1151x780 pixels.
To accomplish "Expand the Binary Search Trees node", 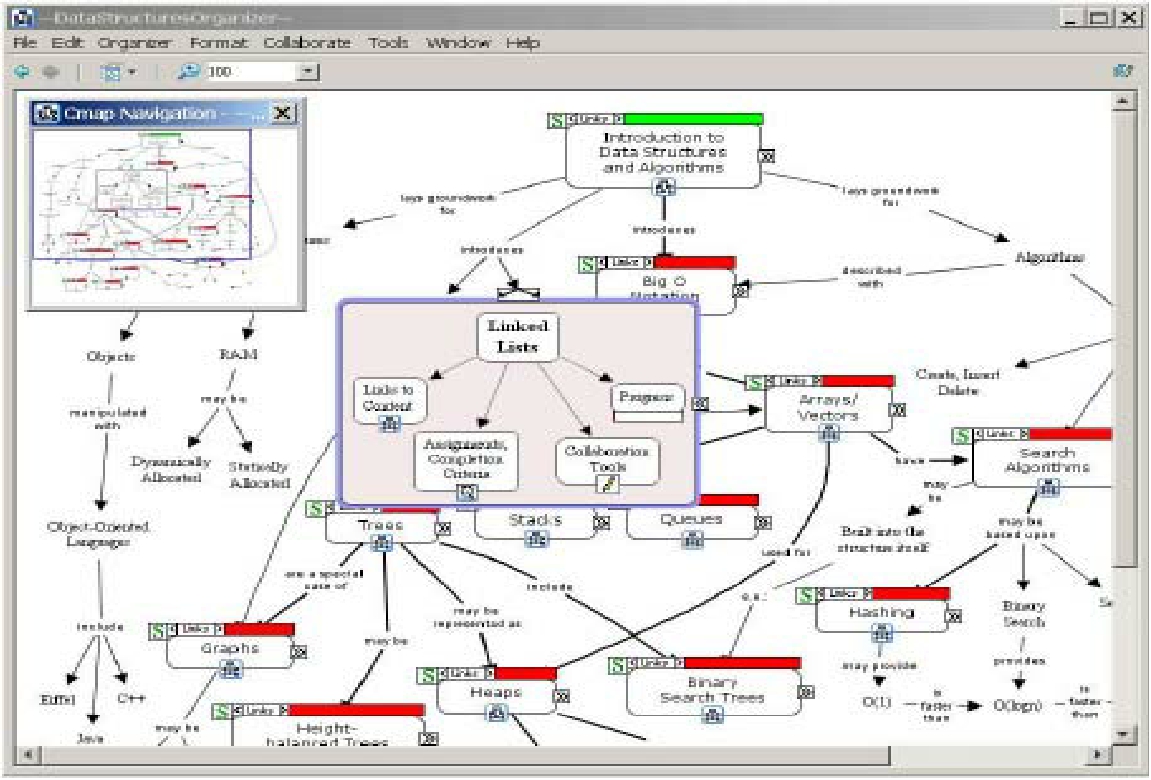I will (x=805, y=692).
